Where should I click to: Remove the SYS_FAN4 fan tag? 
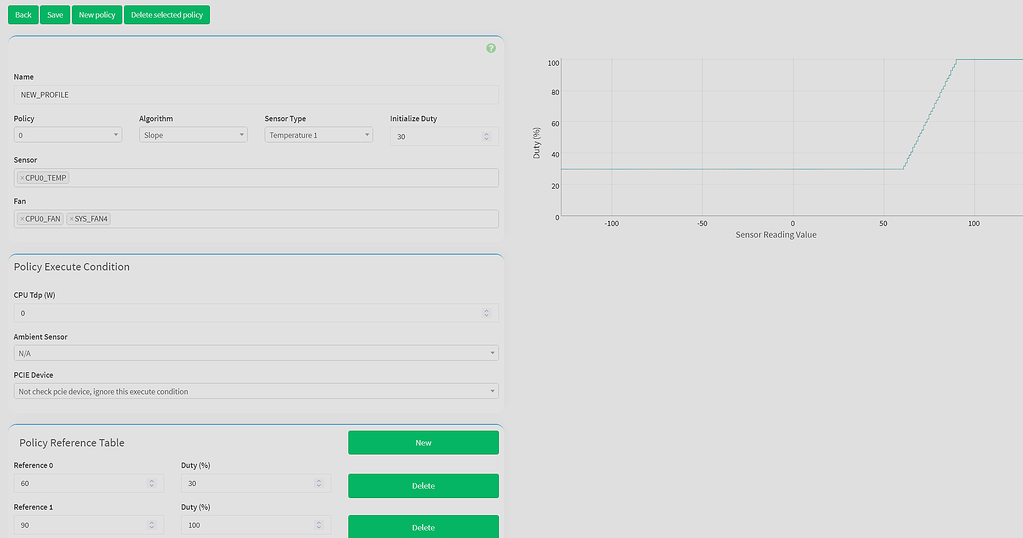(72, 219)
